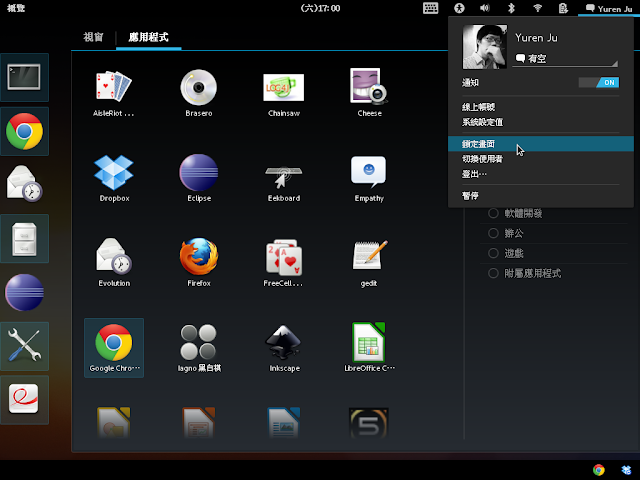Click Chrome tray icon in bottom bar
This screenshot has width=640, height=480.
(599, 470)
